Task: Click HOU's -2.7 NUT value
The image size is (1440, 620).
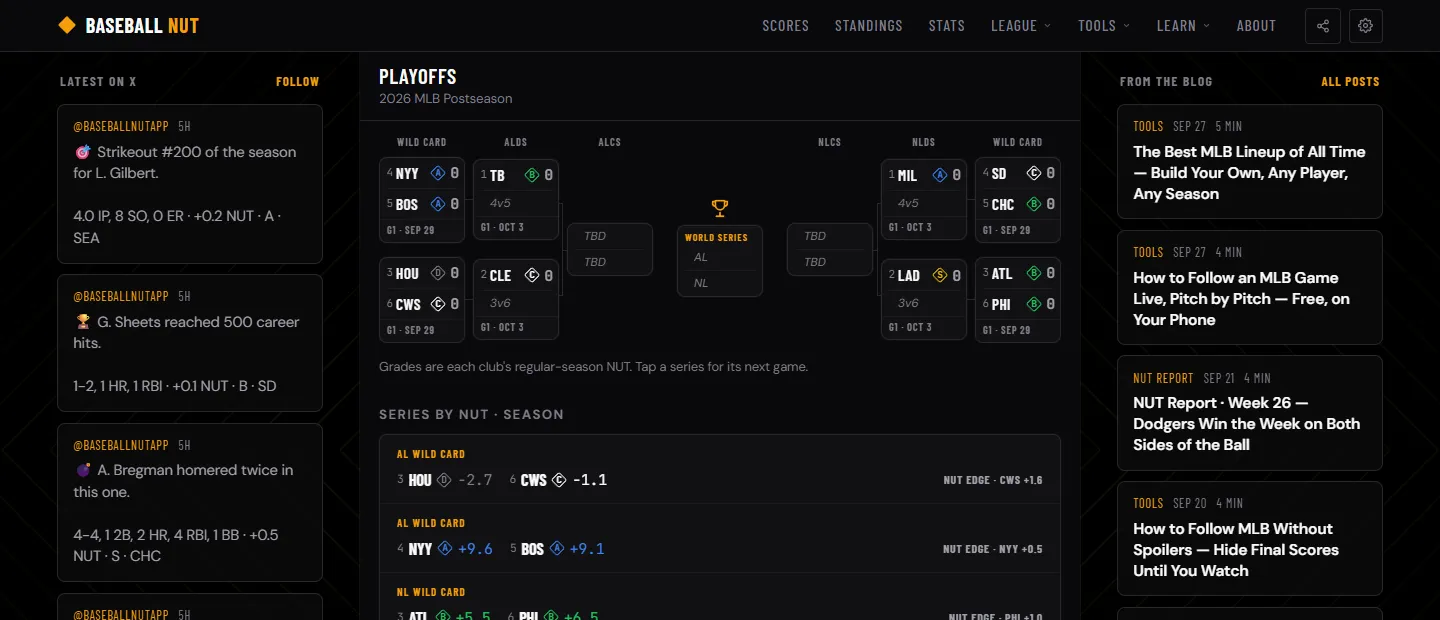Action: [475, 480]
